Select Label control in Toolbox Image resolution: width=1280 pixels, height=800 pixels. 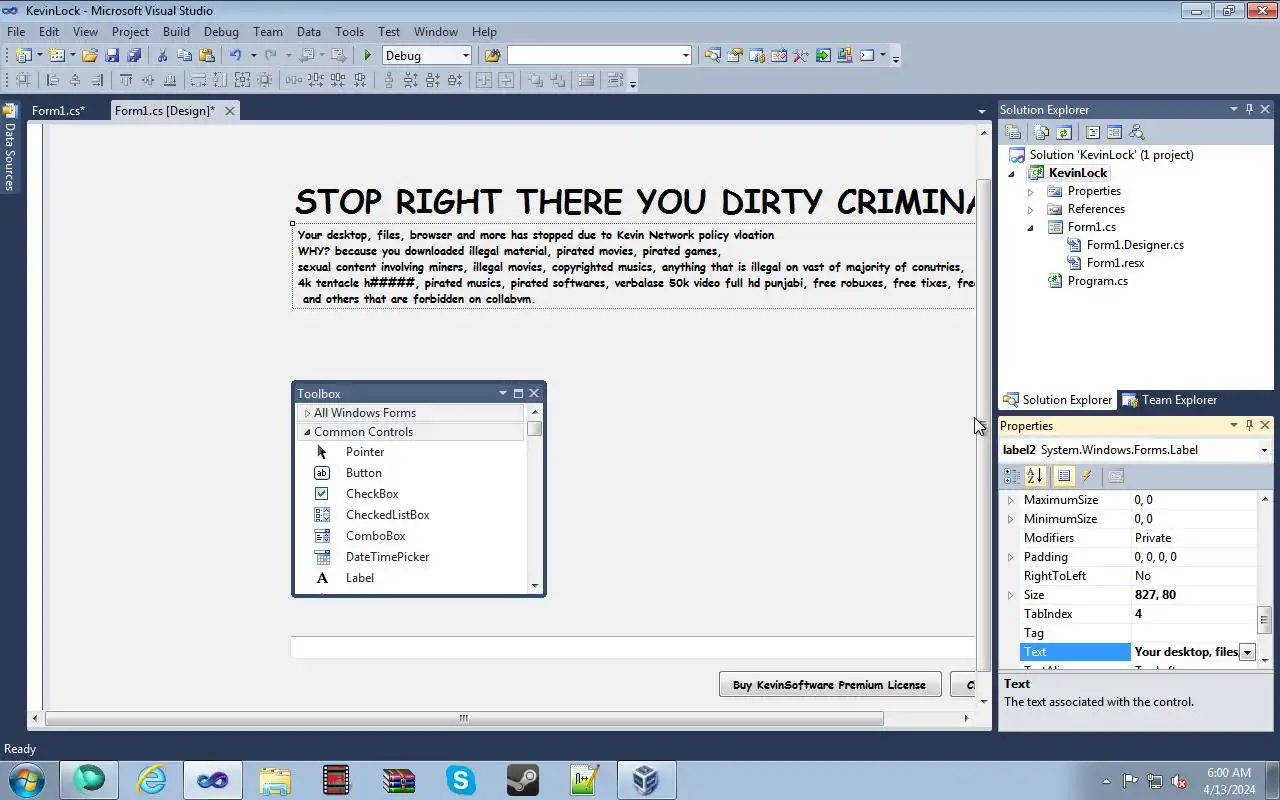pos(360,578)
